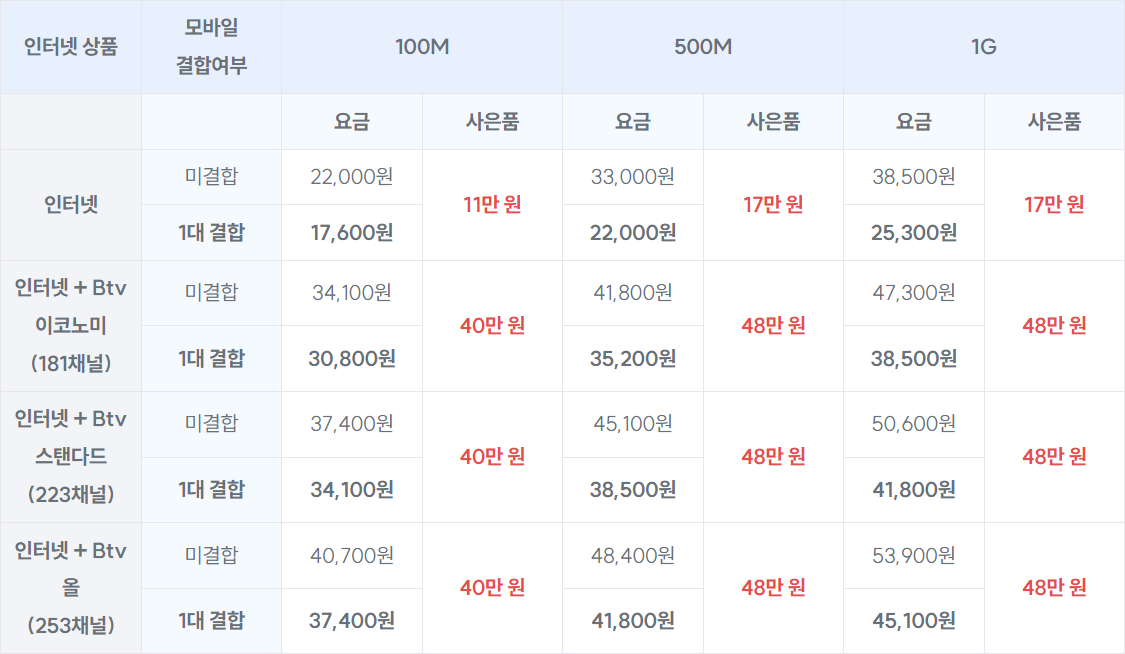Click the 30,800원 이코노미 bundled price

click(351, 358)
